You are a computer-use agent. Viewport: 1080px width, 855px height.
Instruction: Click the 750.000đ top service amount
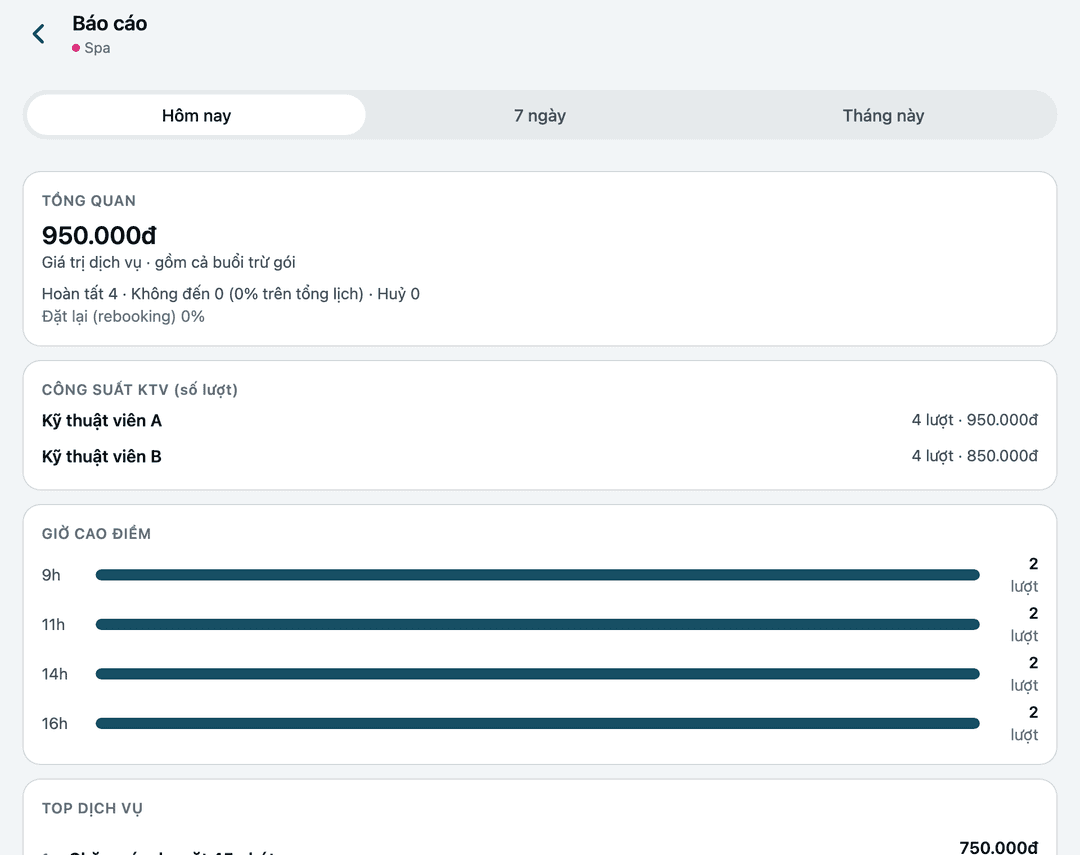pos(999,847)
